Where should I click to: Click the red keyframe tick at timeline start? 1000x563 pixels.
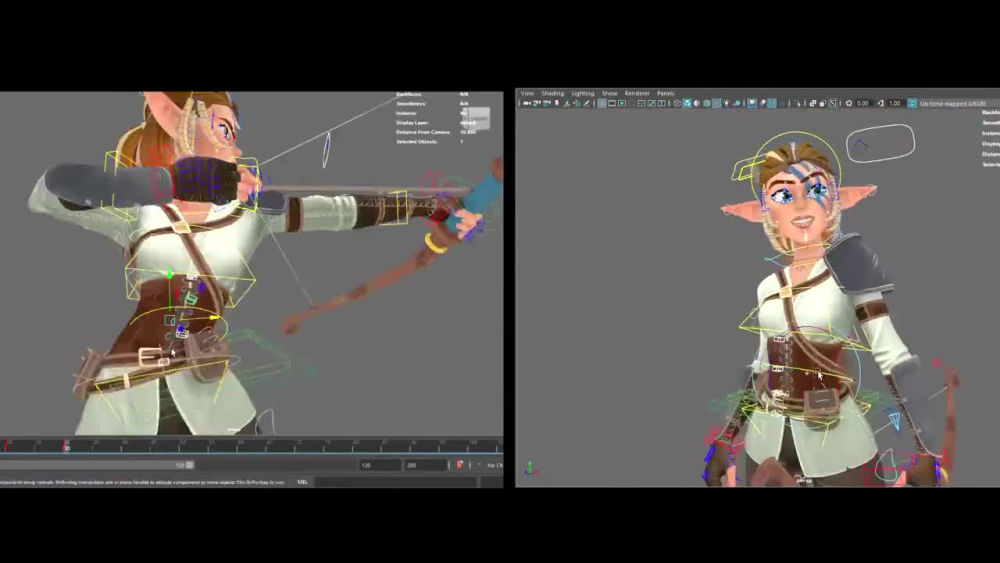pos(6,445)
